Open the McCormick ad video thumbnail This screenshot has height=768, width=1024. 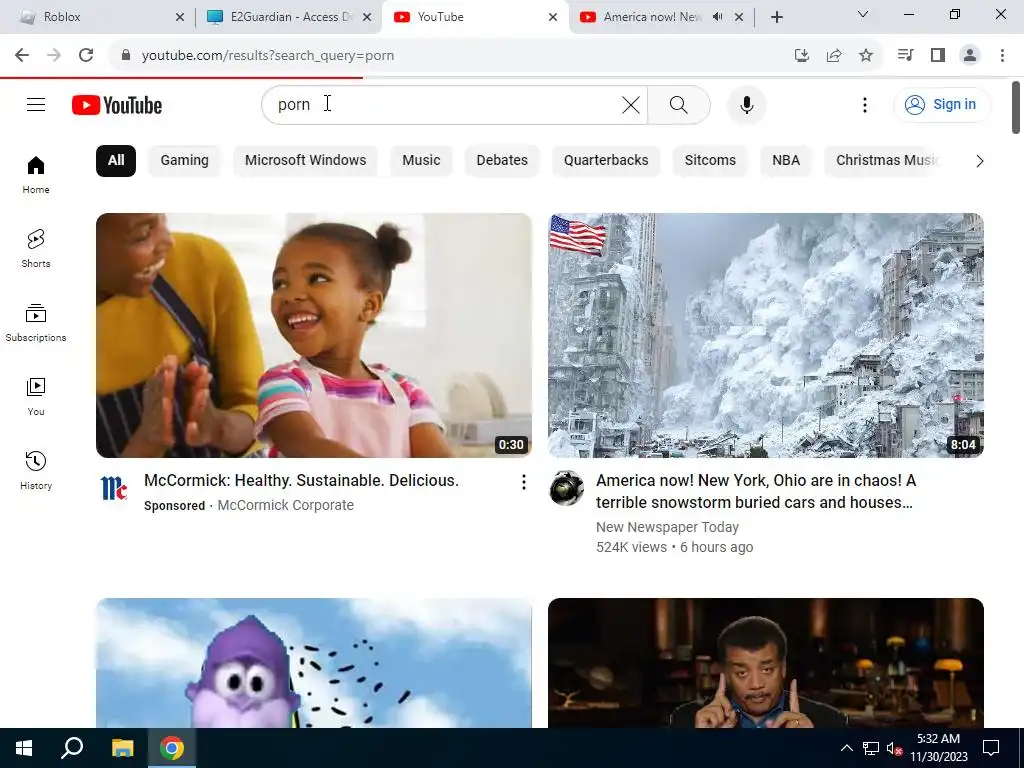coord(313,335)
